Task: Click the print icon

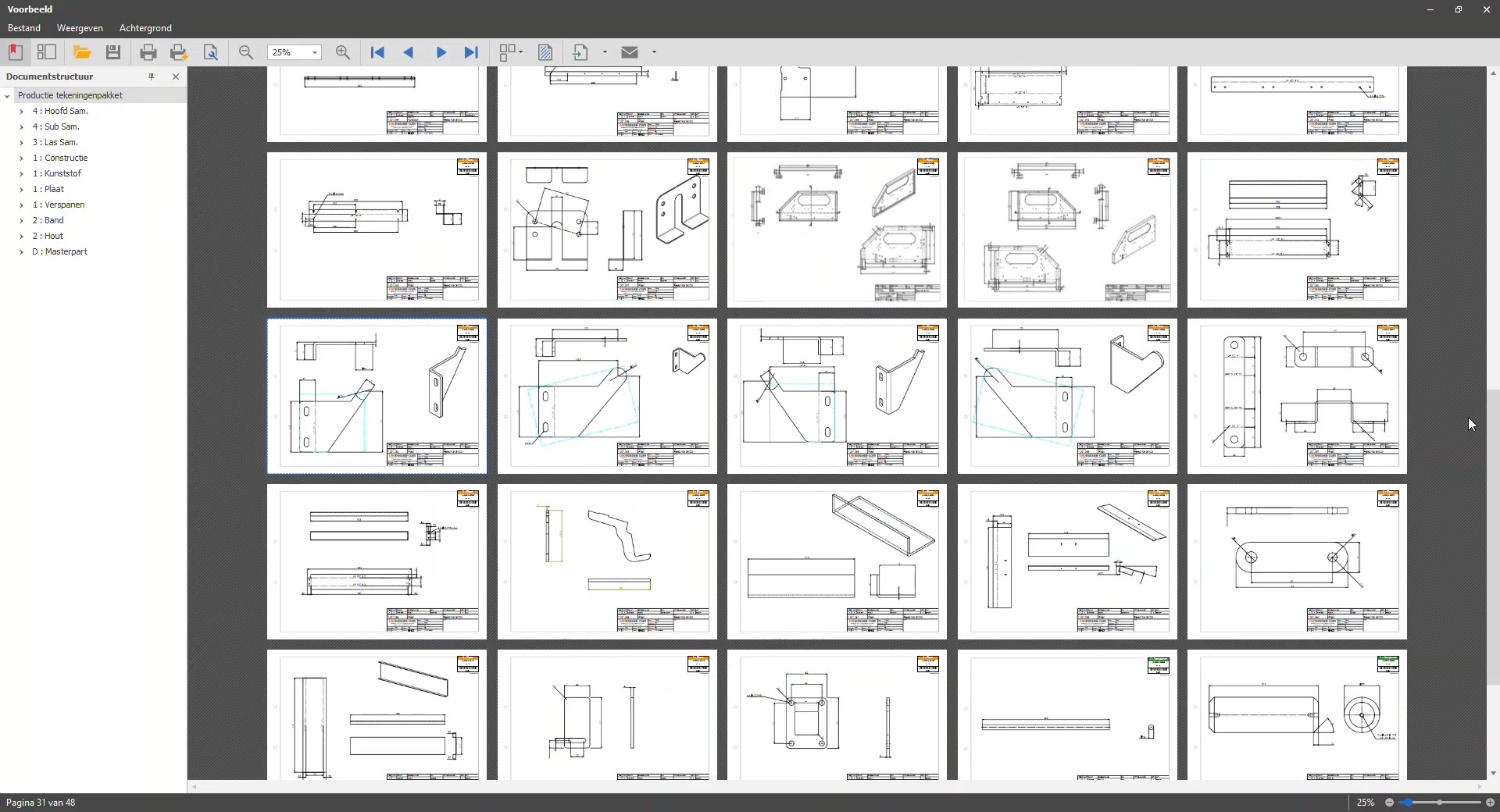Action: [x=148, y=52]
